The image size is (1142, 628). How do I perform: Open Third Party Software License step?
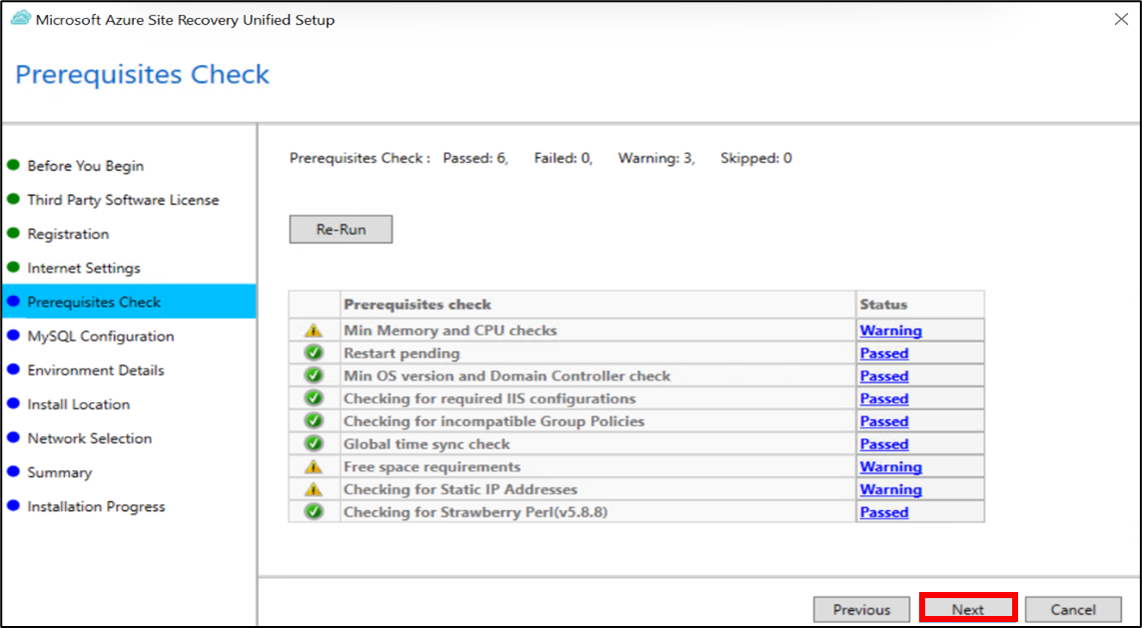(x=123, y=200)
